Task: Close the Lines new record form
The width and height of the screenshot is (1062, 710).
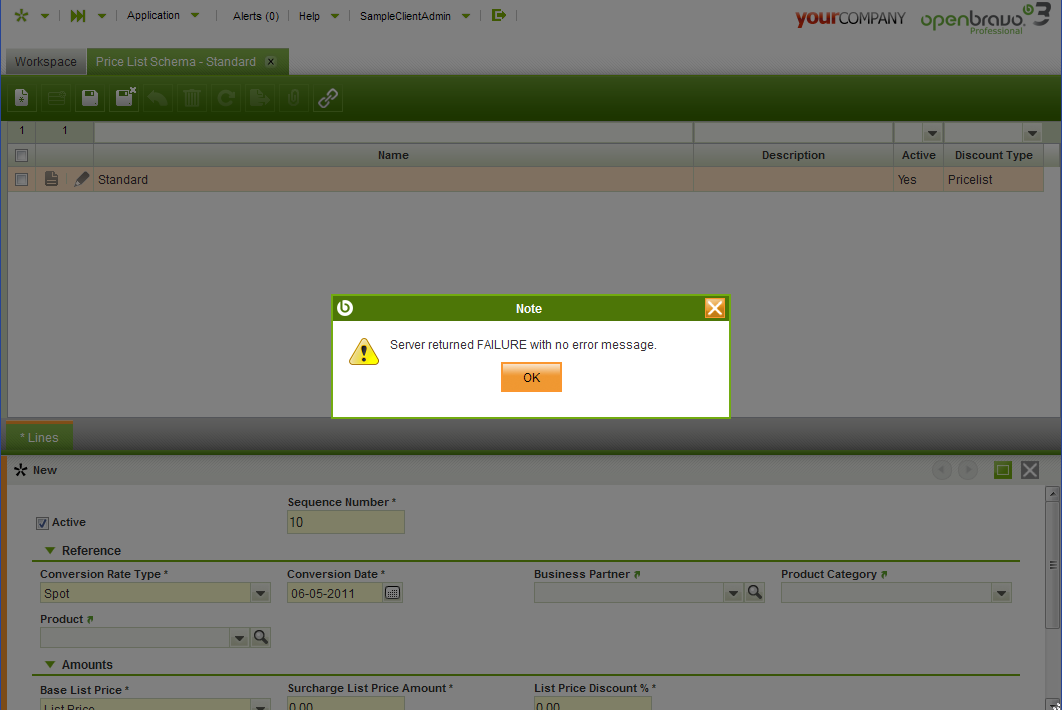Action: [1030, 469]
